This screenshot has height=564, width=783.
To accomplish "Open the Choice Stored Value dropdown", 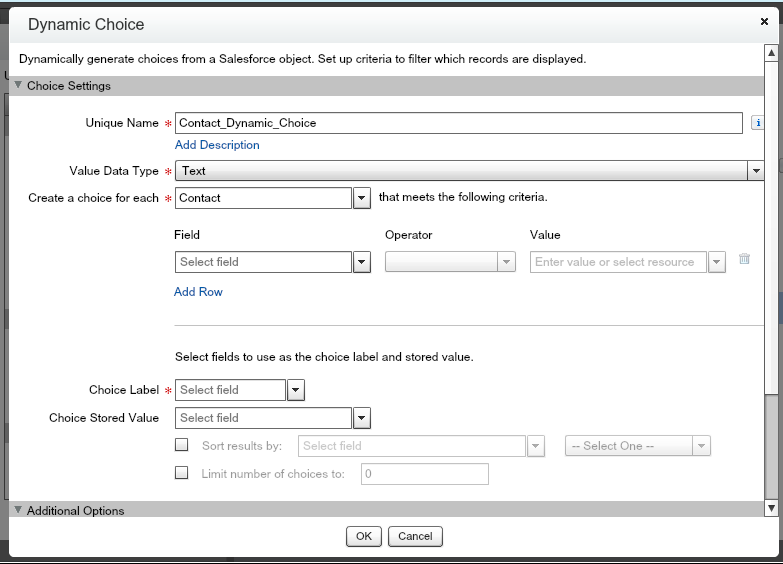I will point(362,418).
